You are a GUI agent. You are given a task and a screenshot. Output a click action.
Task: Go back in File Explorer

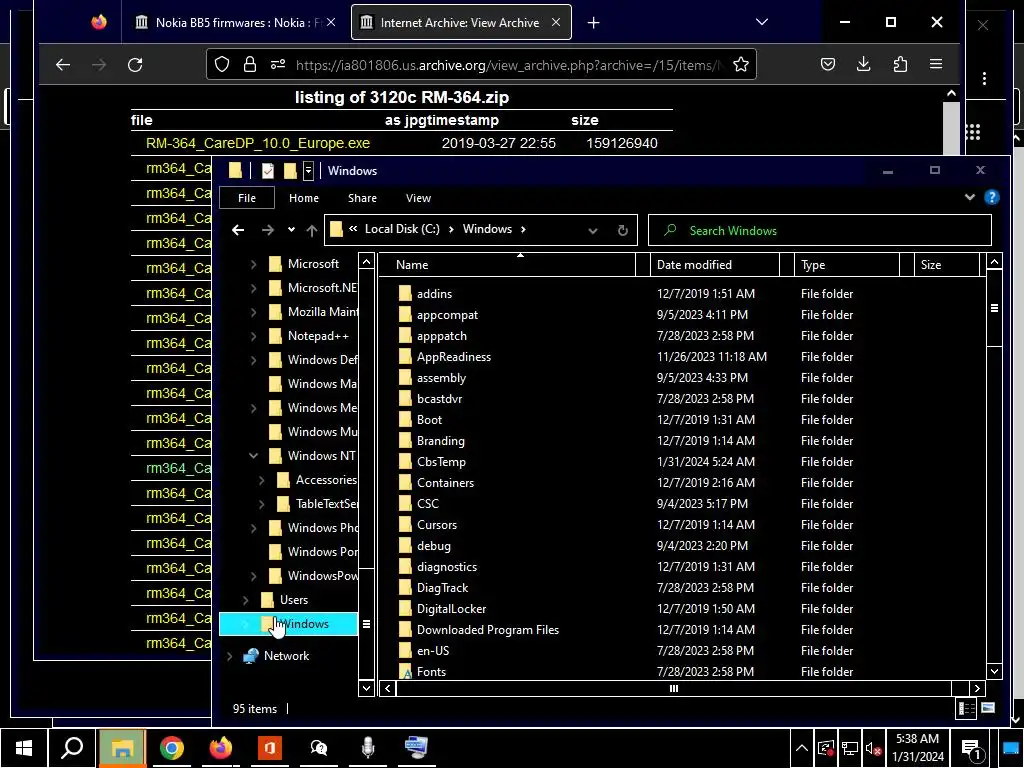click(238, 230)
